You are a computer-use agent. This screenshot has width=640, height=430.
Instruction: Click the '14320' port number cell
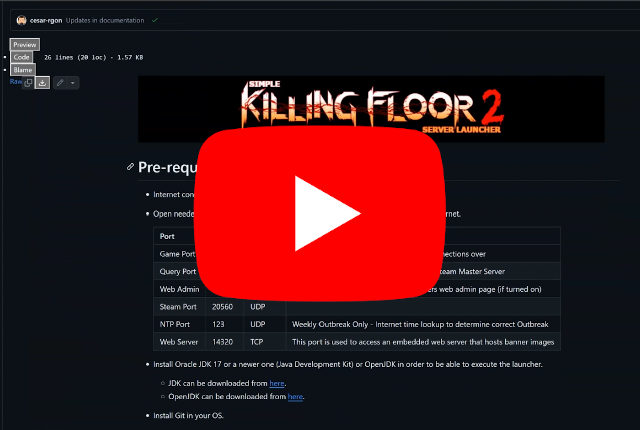[x=224, y=341]
